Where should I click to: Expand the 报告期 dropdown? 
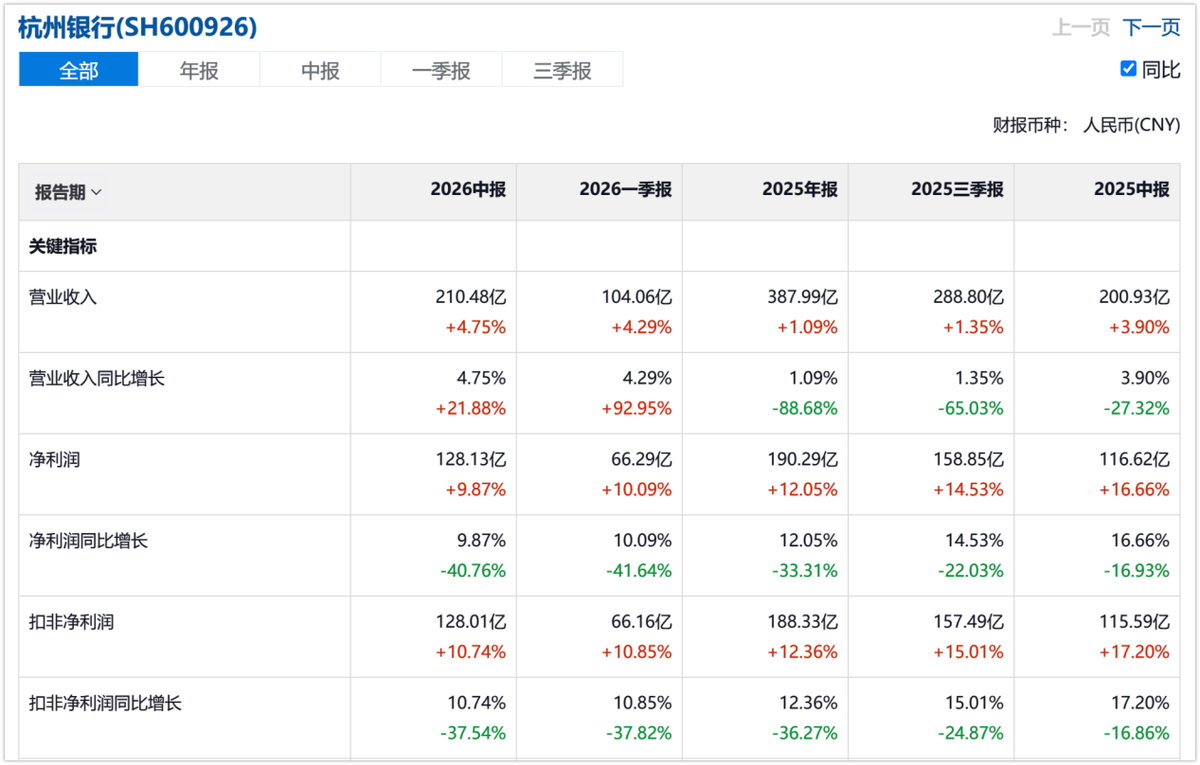68,192
